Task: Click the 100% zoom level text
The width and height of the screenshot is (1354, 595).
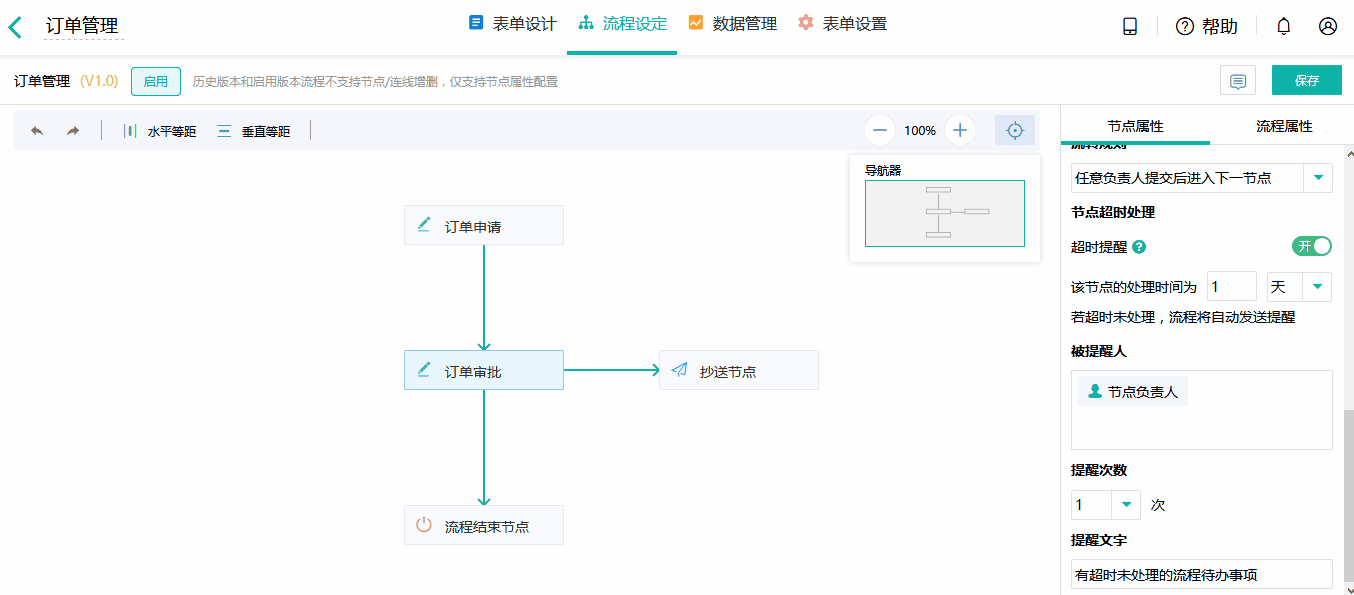Action: (920, 130)
